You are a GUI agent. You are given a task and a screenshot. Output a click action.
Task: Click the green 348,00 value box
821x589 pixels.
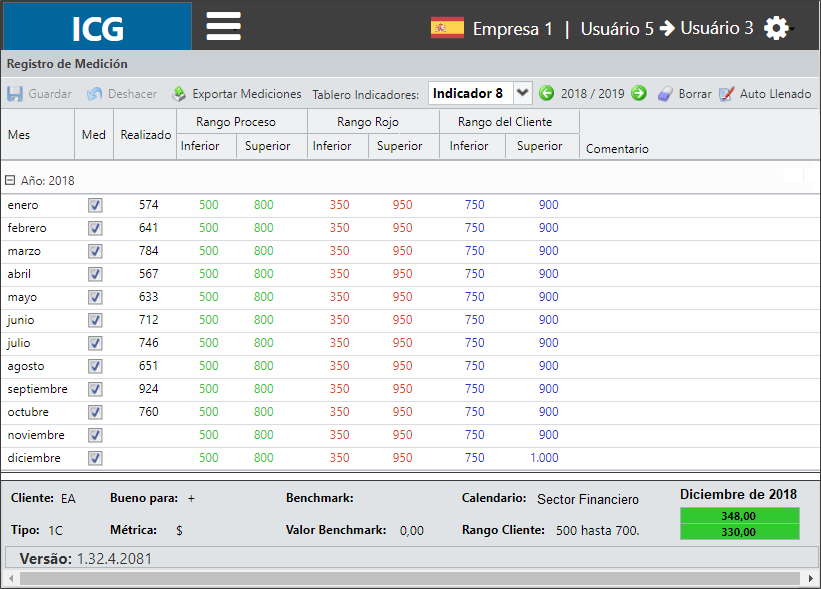739,516
